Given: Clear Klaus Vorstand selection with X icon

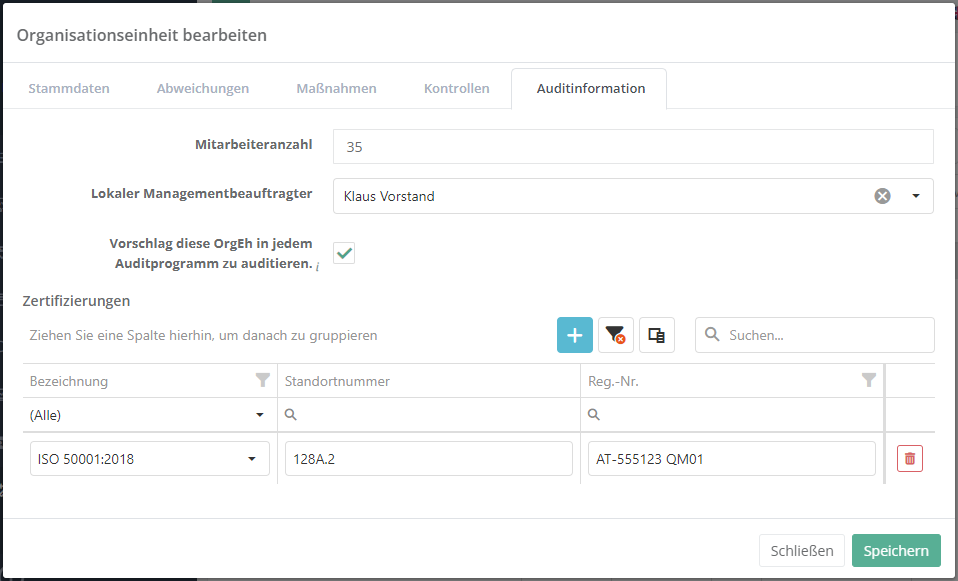Looking at the screenshot, I should click(882, 196).
